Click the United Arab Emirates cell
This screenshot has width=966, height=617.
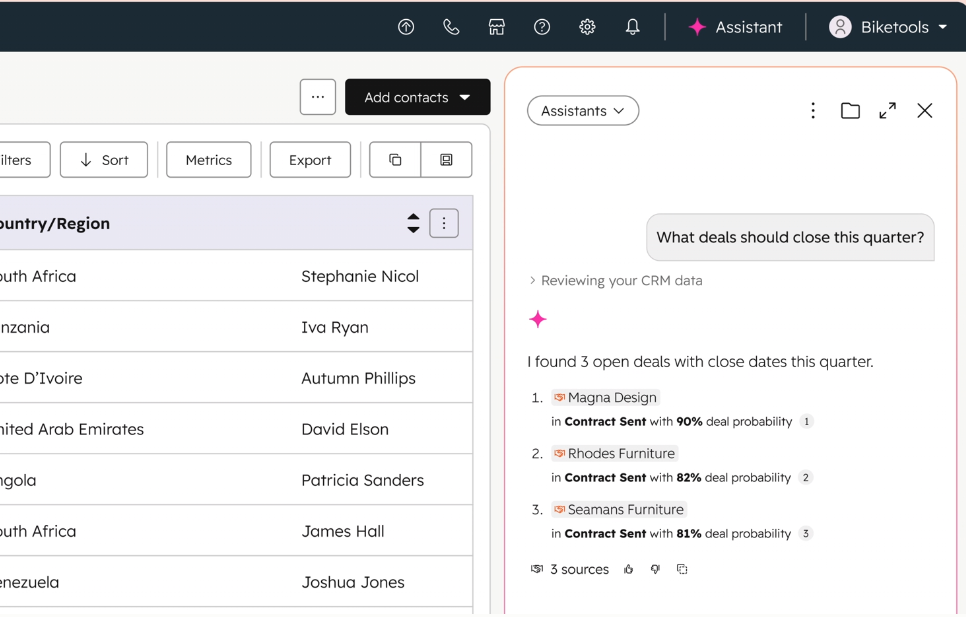(72, 430)
